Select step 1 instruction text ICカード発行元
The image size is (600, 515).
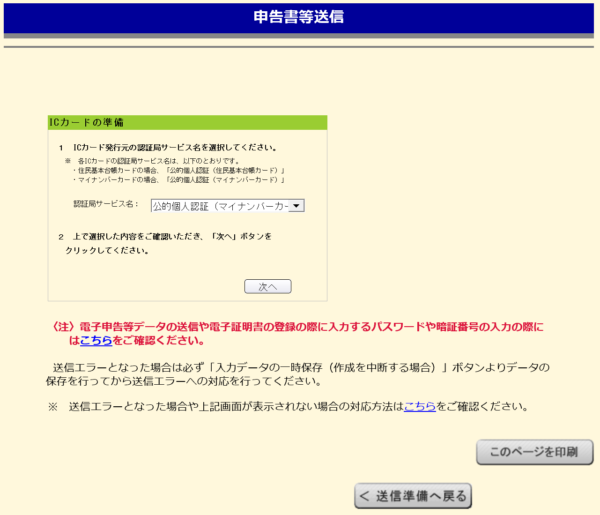(175, 148)
